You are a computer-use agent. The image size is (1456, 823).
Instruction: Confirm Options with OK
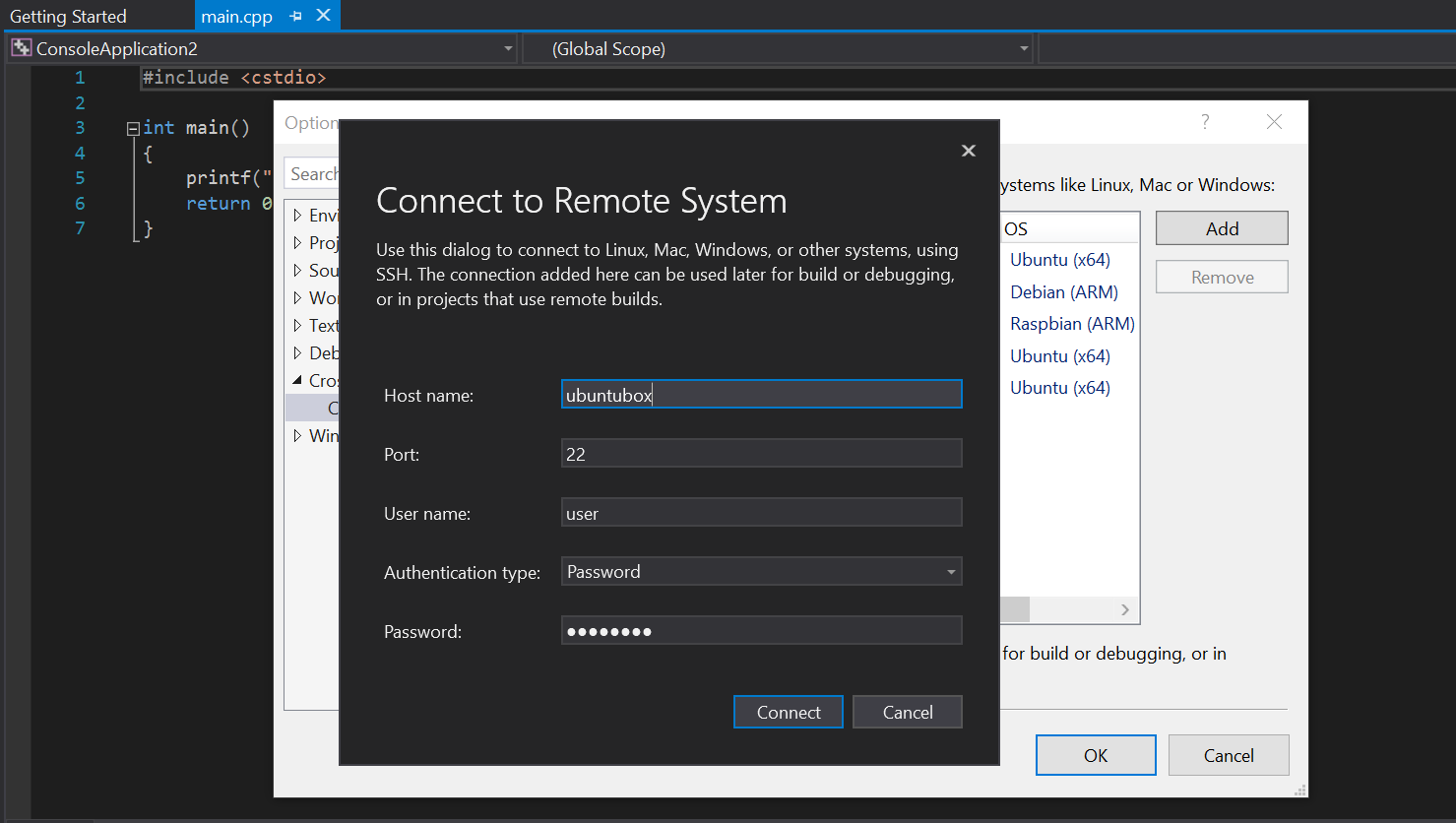tap(1096, 755)
